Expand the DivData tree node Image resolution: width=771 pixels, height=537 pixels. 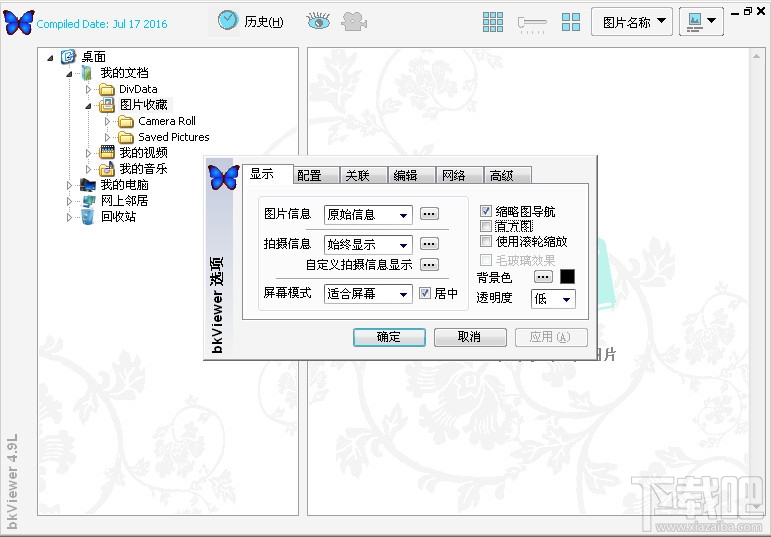click(x=88, y=90)
